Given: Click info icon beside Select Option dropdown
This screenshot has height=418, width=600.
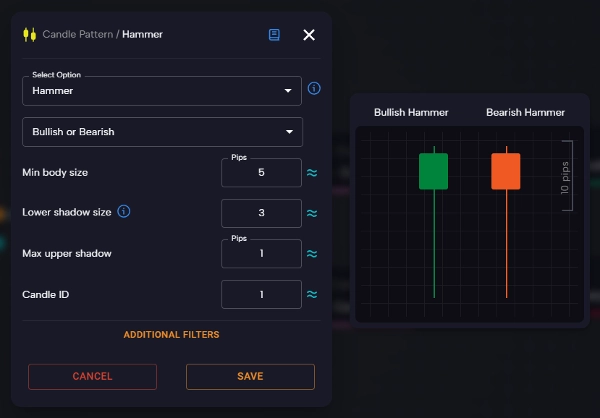Looking at the screenshot, I should tap(314, 89).
